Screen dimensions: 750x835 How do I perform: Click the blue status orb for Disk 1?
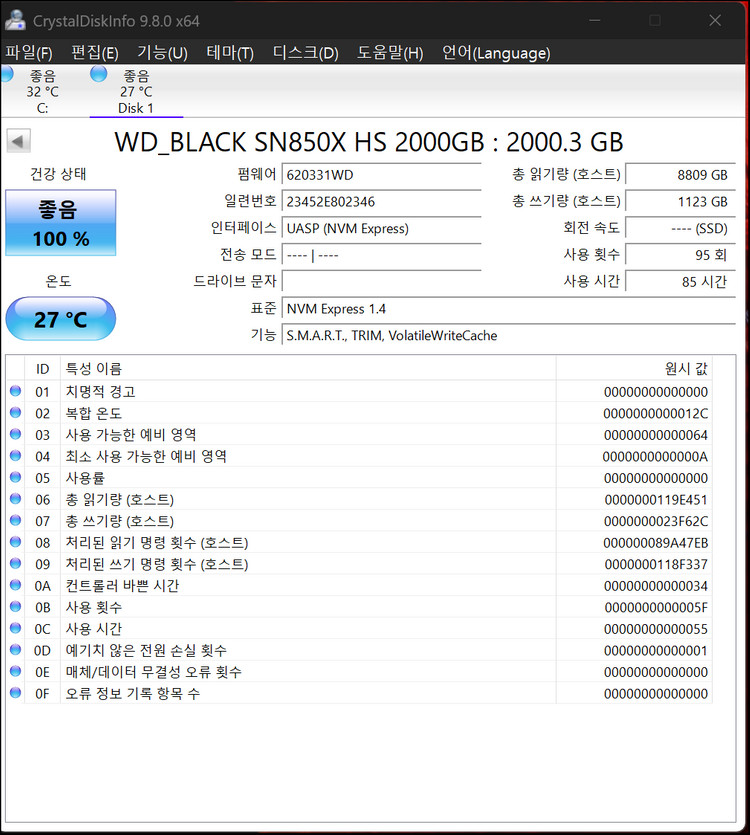click(99, 74)
